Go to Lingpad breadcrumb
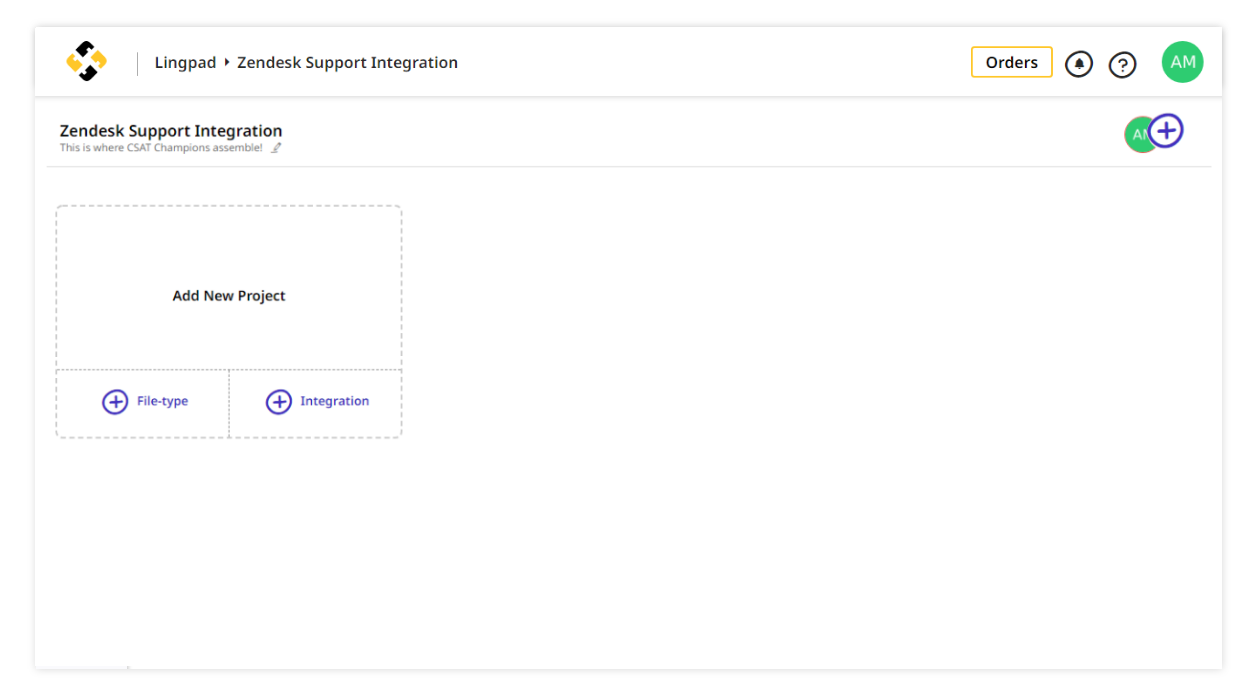1257x696 pixels. point(185,62)
